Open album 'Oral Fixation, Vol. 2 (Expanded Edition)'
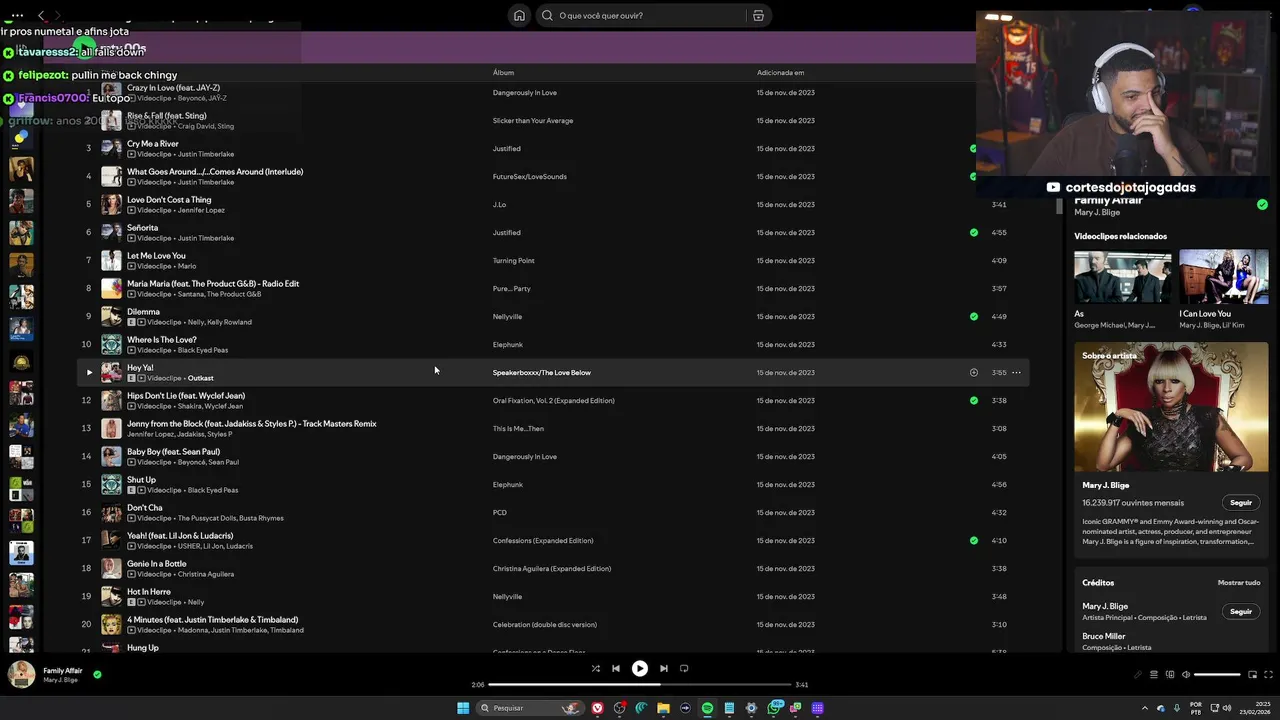This screenshot has height=720, width=1280. click(553, 400)
